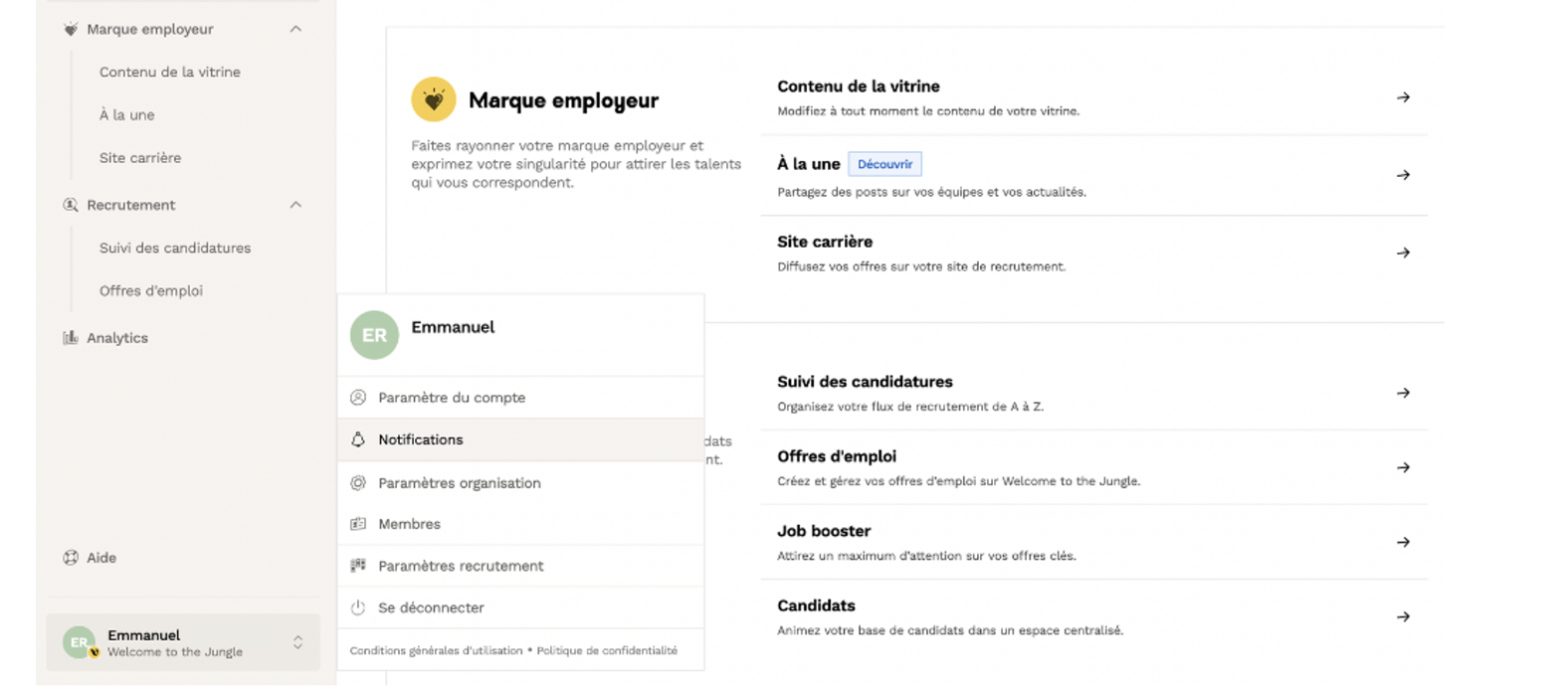Screen dimensions: 1568x694
Task: Click the Paramètres organisation gear icon
Action: click(358, 483)
